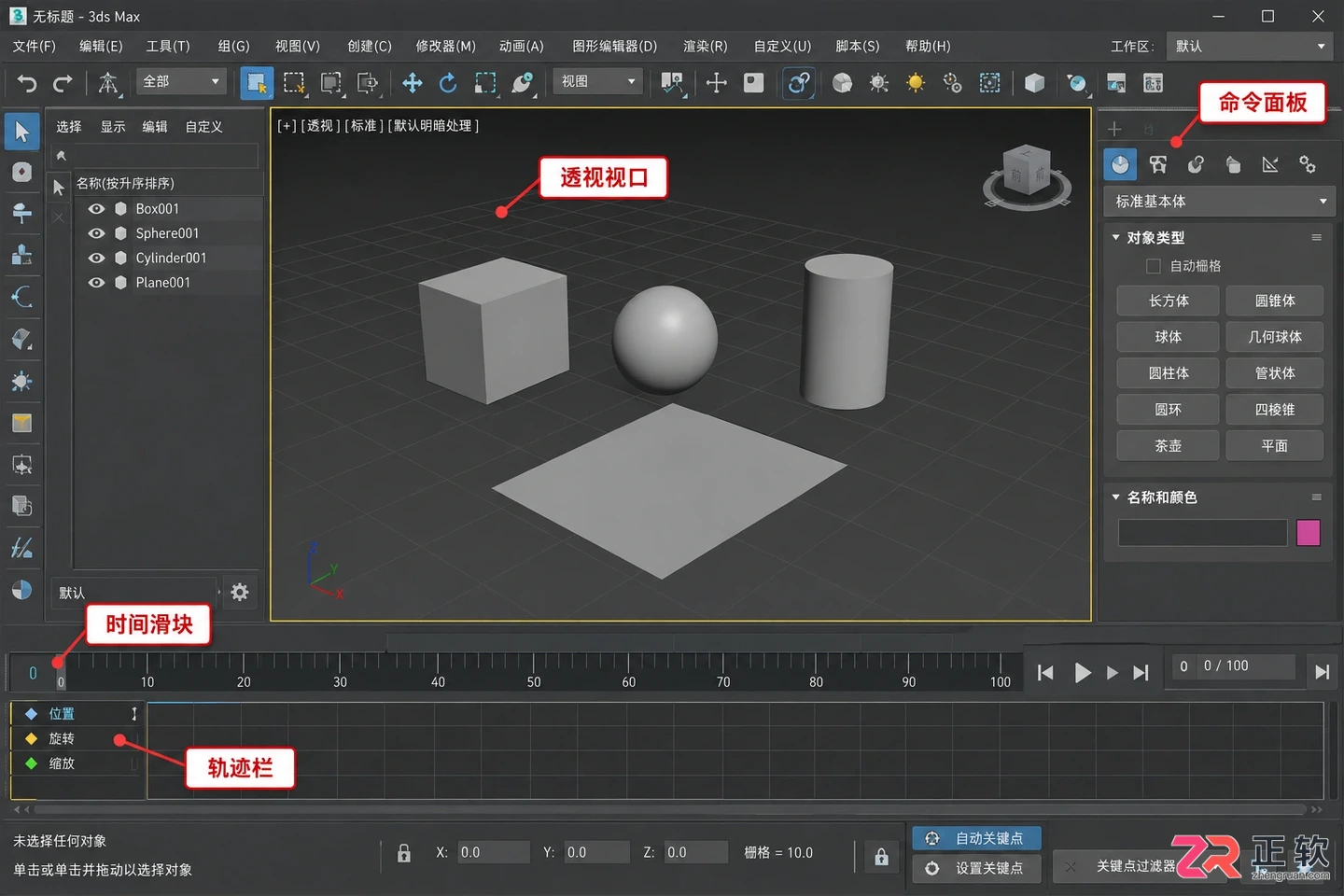This screenshot has width=1344, height=896.
Task: Open the 帮助(H) menu
Action: 928,46
